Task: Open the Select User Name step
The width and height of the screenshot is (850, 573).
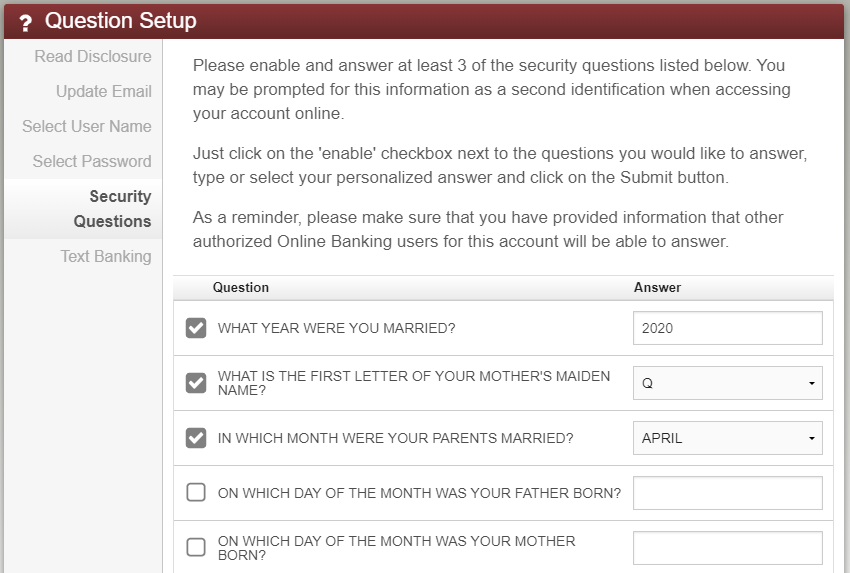Action: (87, 127)
